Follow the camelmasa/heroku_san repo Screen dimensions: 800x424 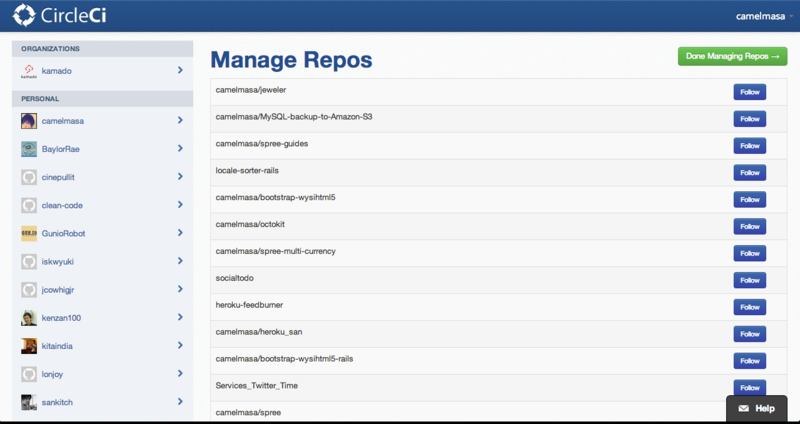point(749,334)
